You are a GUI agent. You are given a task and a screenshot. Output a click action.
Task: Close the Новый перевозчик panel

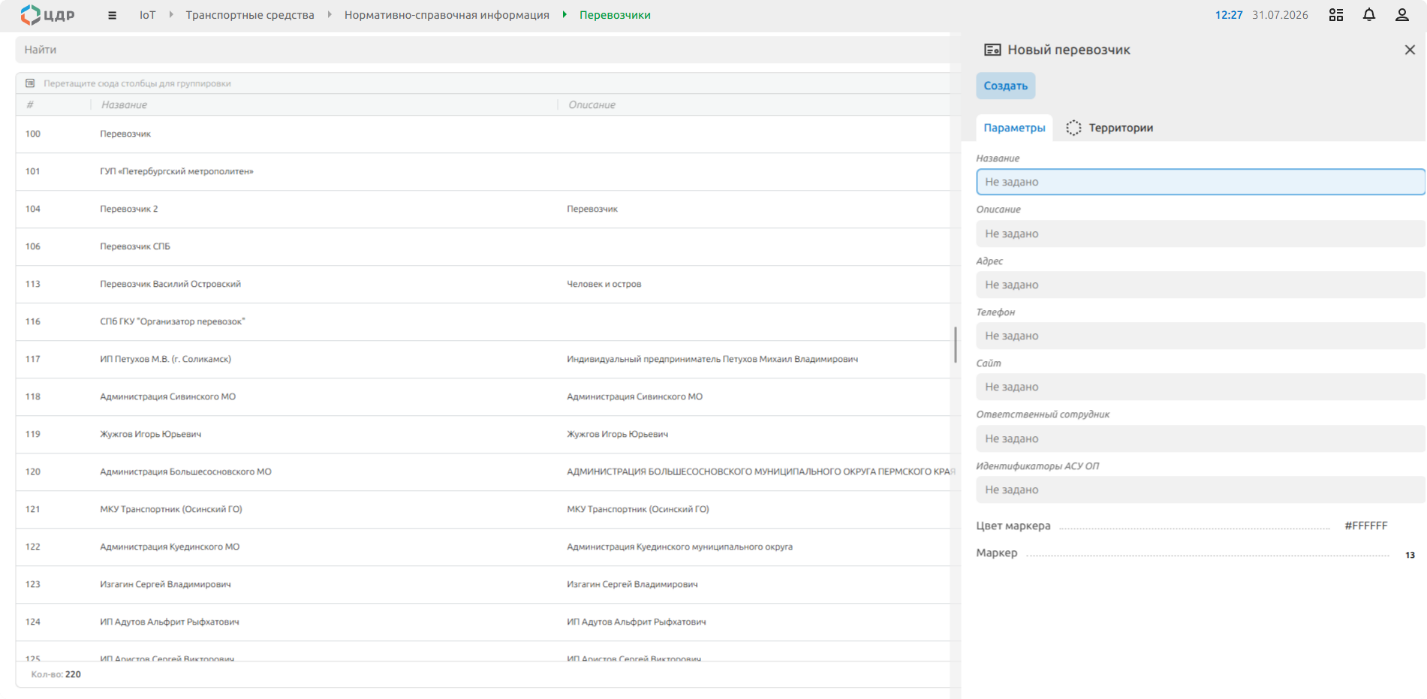tap(1410, 50)
